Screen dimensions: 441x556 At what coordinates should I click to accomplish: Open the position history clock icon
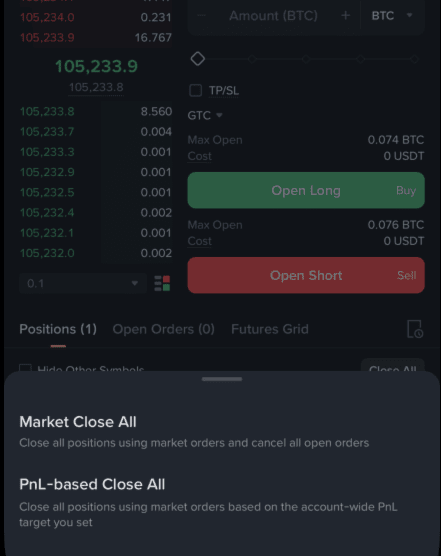coord(415,329)
